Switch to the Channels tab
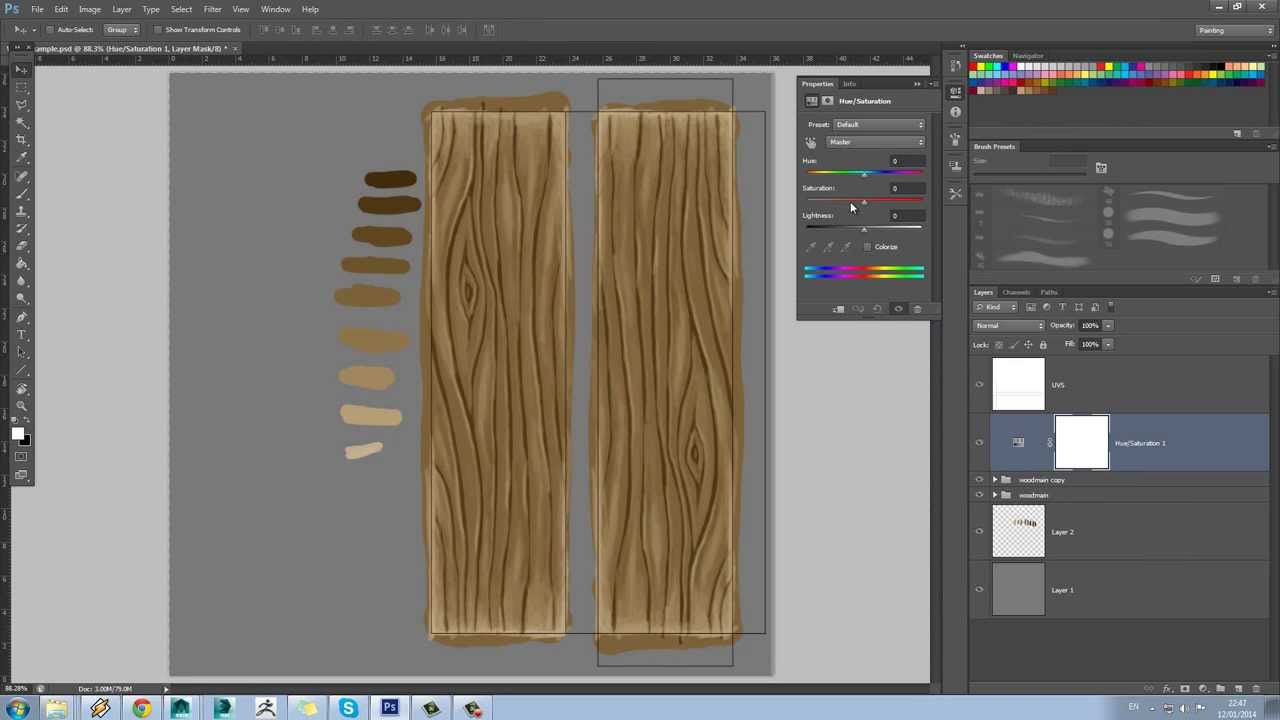Screen dimensions: 1280x720 1016,292
